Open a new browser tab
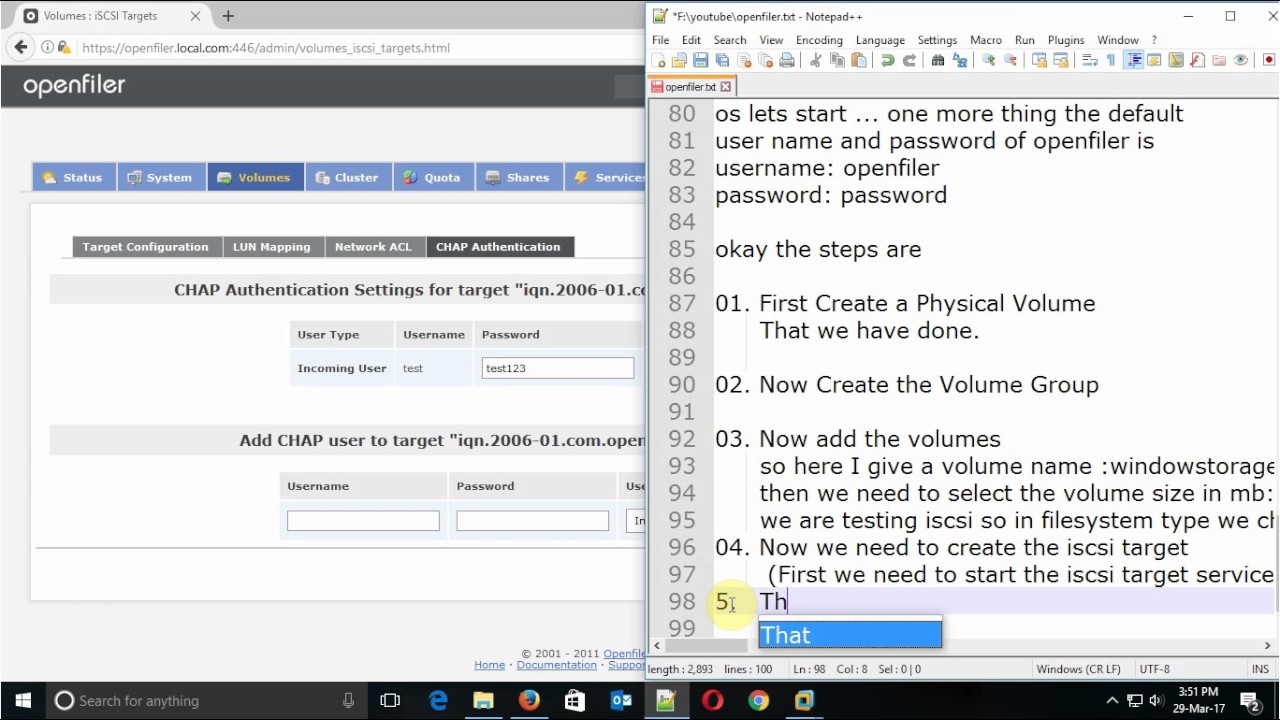 click(x=228, y=16)
